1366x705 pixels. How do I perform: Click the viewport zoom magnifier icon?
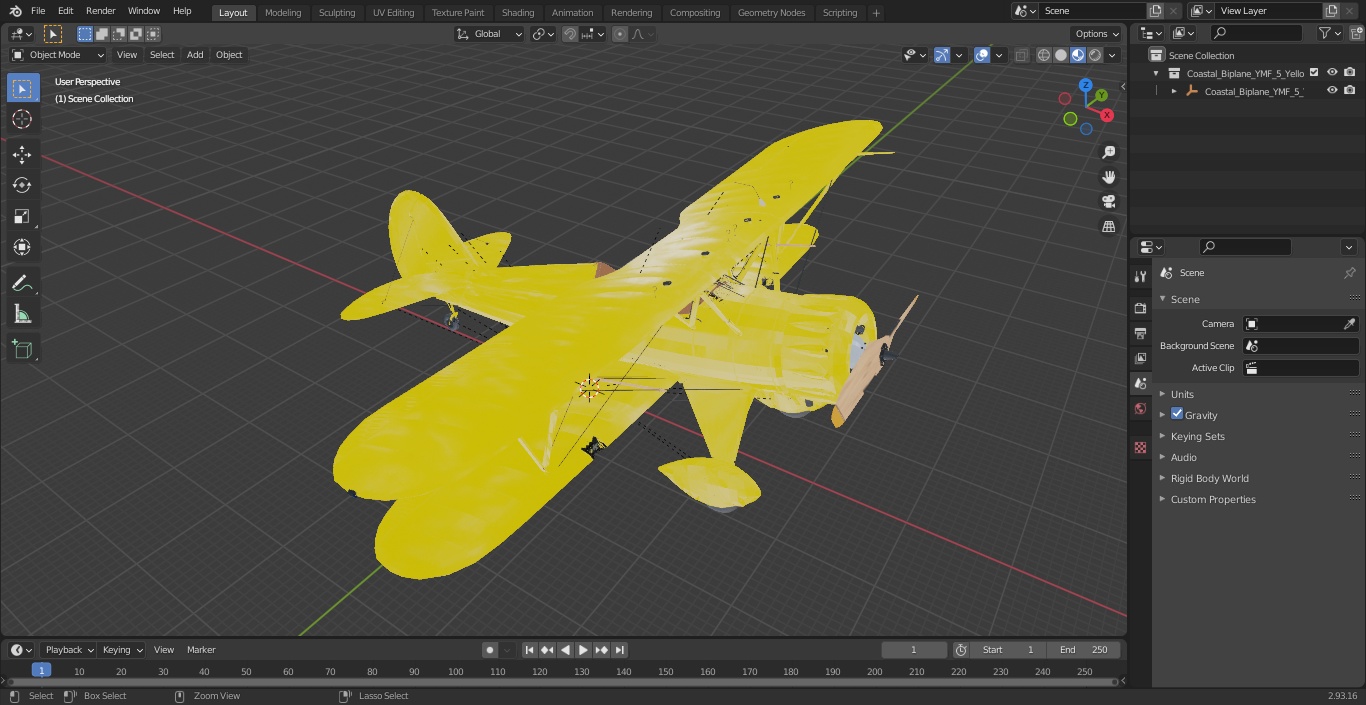tap(1108, 152)
